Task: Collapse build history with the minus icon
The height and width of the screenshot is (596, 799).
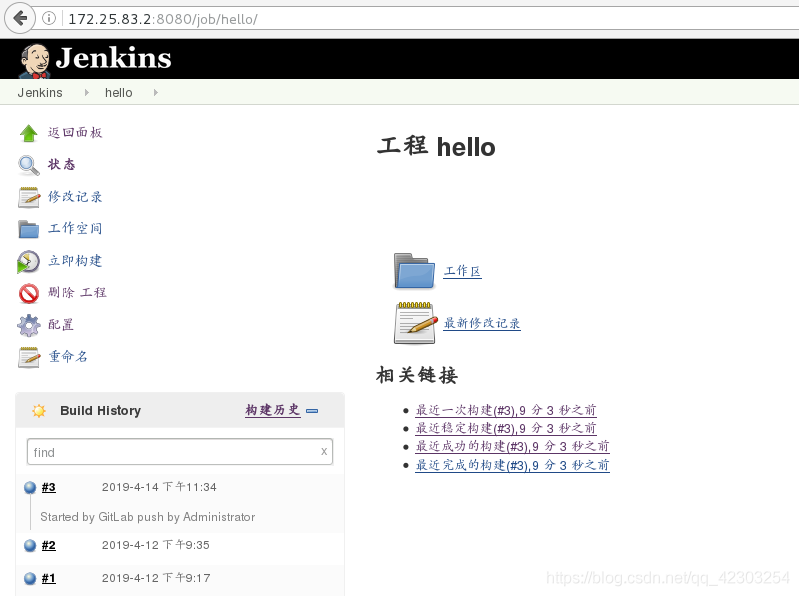Action: 312,411
